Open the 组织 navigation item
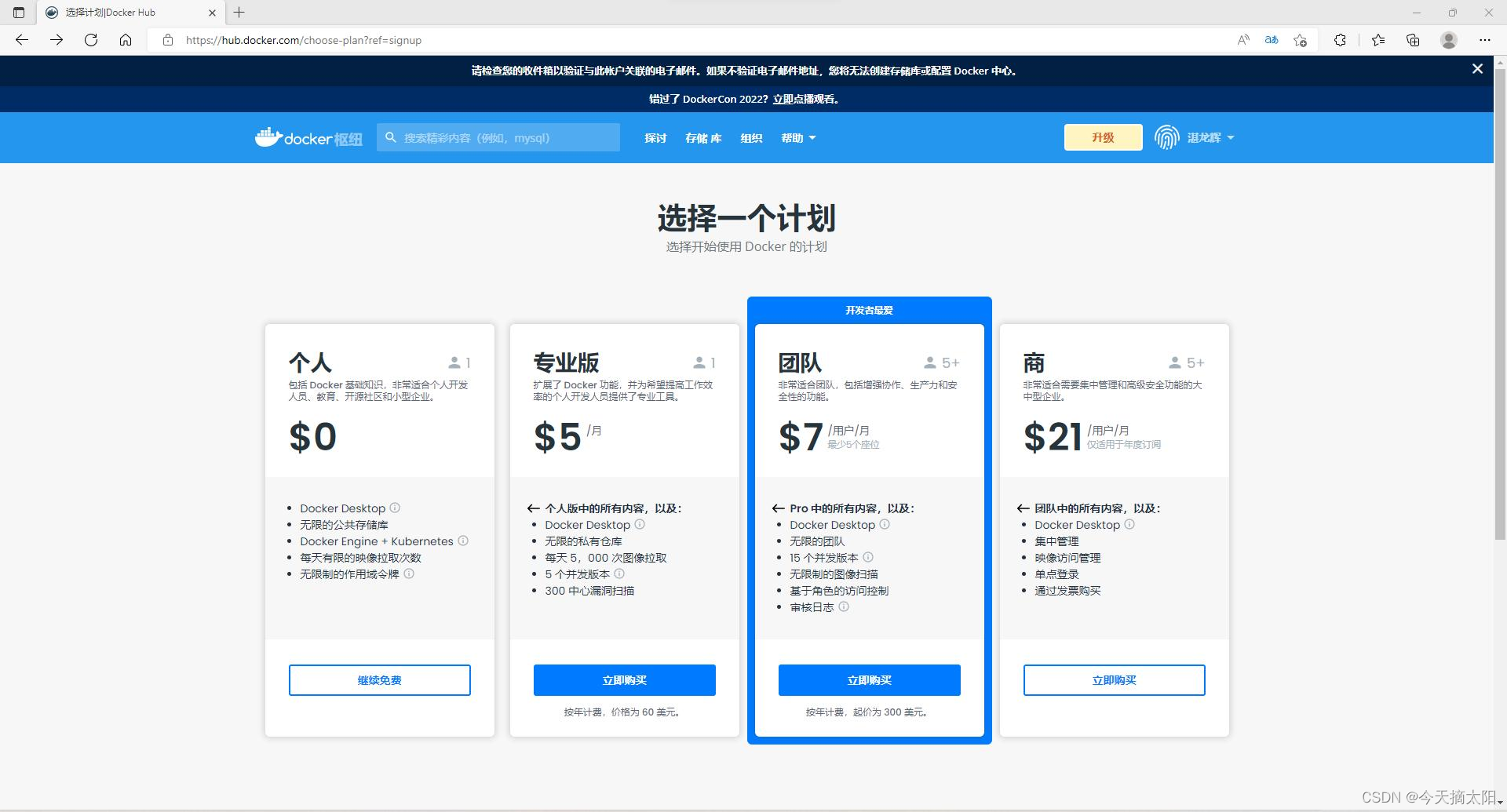Image resolution: width=1507 pixels, height=812 pixels. click(751, 138)
